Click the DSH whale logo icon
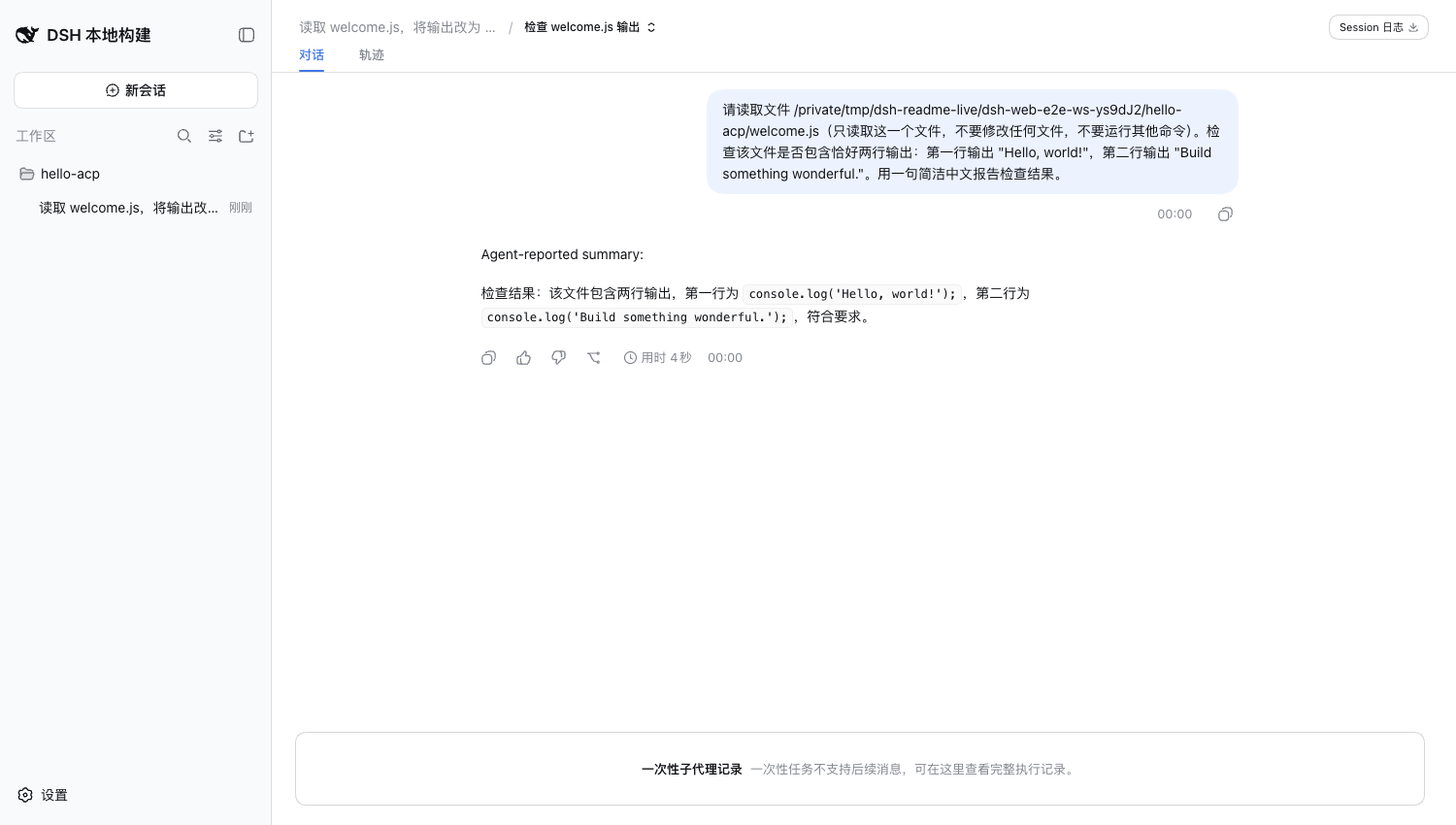Viewport: 1456px width, 825px height. tap(27, 35)
